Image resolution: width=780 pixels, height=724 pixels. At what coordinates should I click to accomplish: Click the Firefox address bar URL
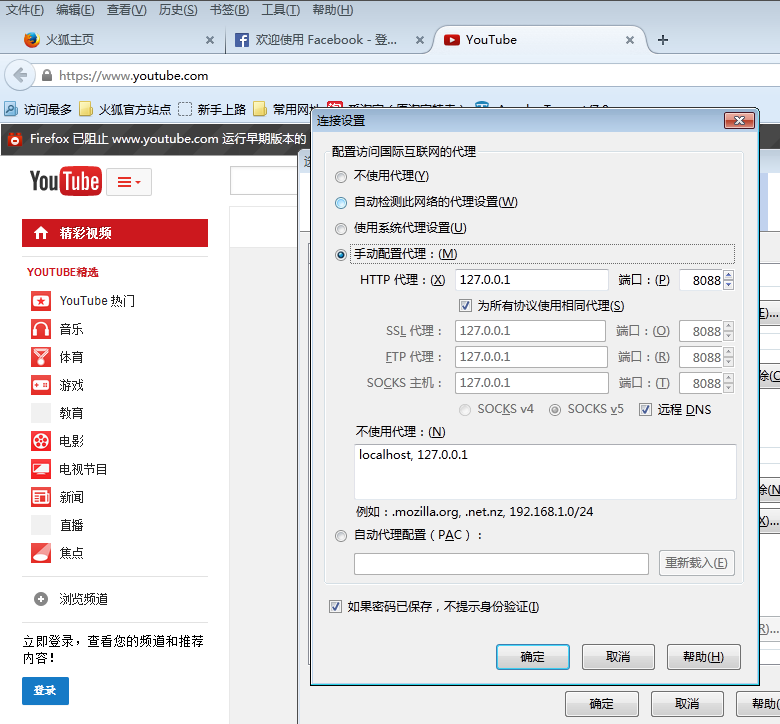coord(133,76)
